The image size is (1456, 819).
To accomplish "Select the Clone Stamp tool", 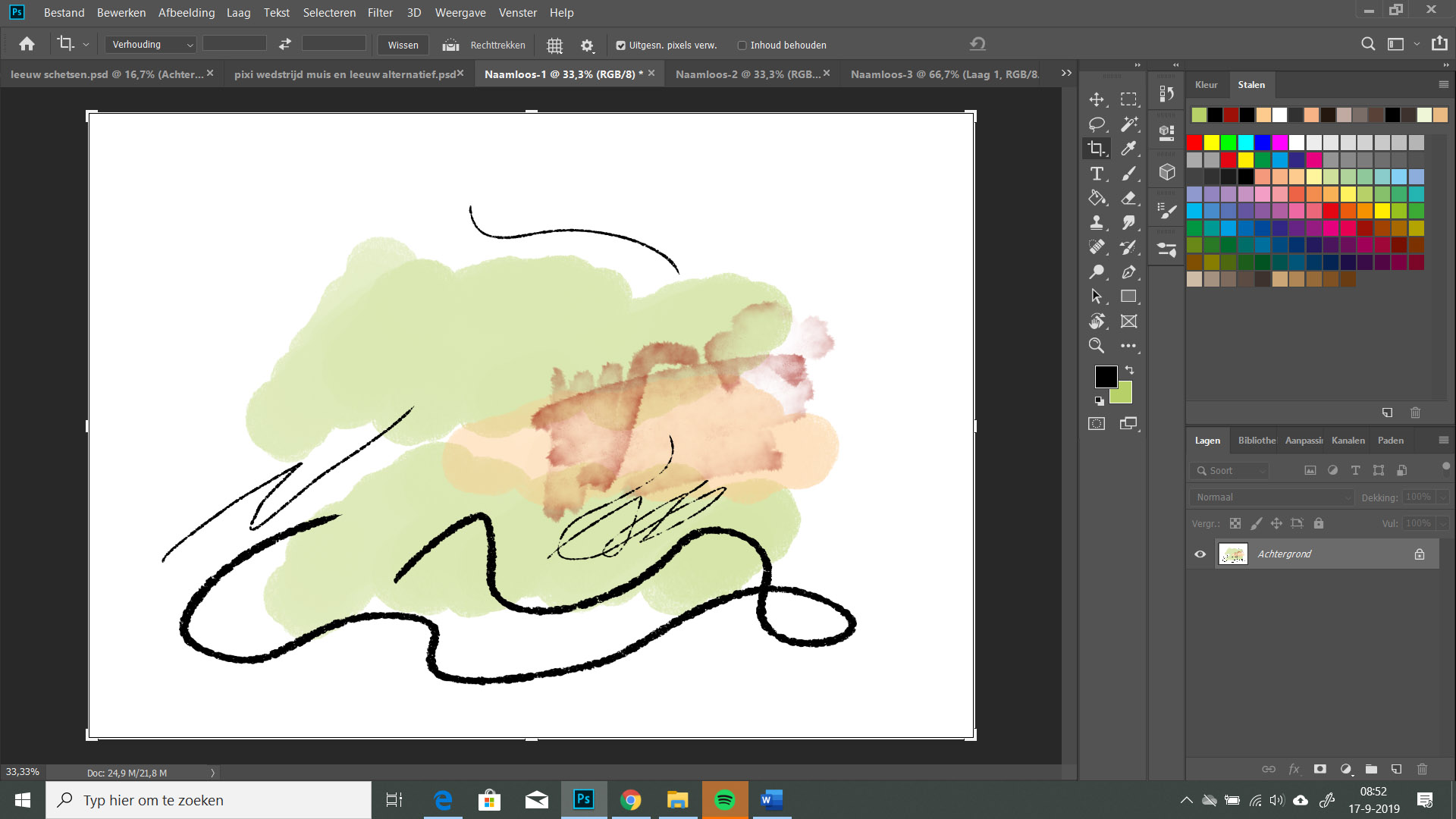I will coord(1097,222).
